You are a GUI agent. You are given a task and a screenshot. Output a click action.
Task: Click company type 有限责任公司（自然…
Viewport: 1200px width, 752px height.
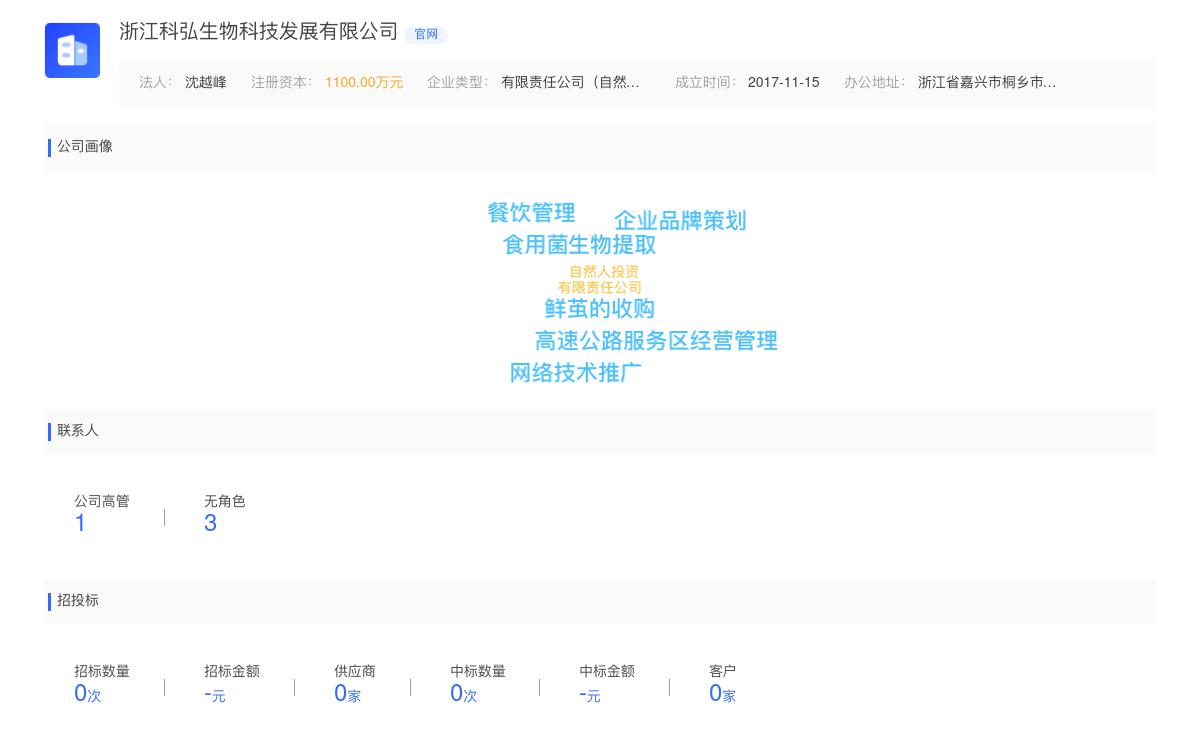point(570,83)
